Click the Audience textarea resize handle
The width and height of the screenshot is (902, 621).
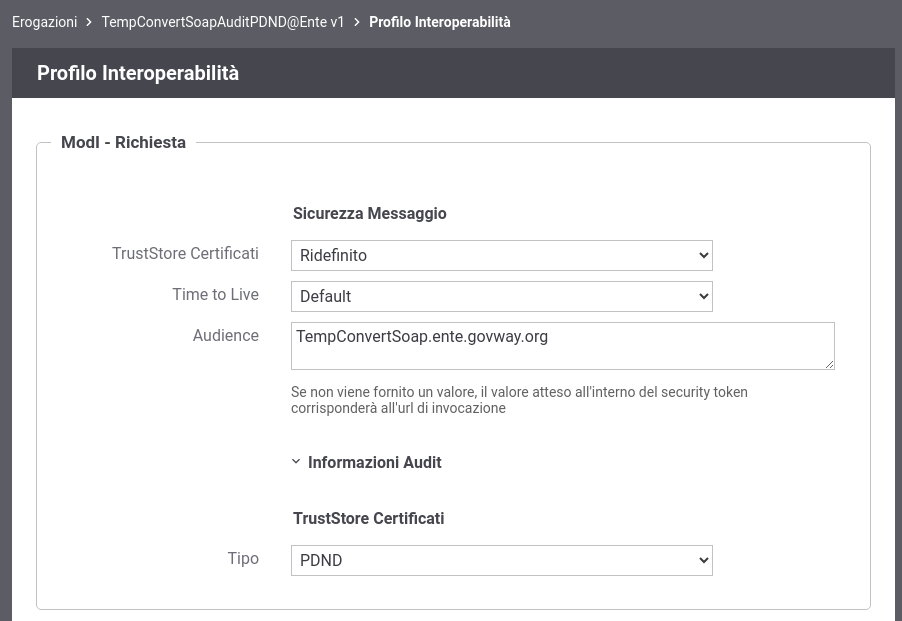(829, 364)
